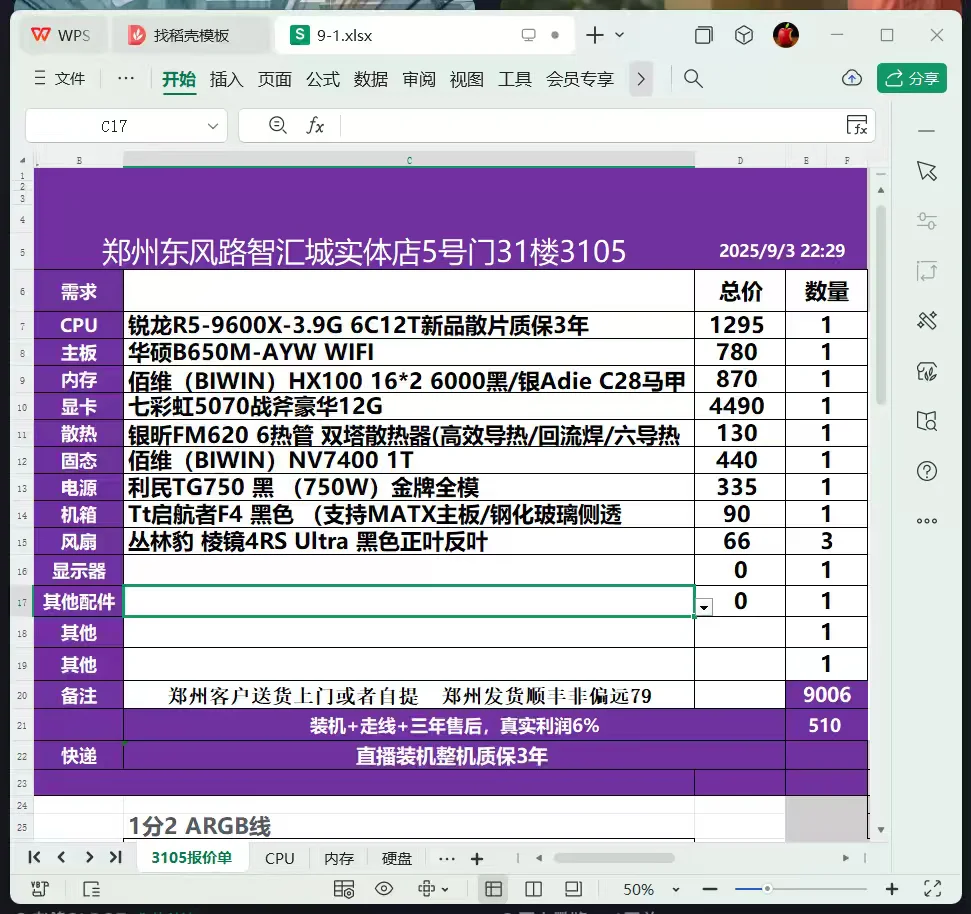Image resolution: width=971 pixels, height=914 pixels.
Task: Select the 会员专享 ribbon tab
Action: point(580,79)
